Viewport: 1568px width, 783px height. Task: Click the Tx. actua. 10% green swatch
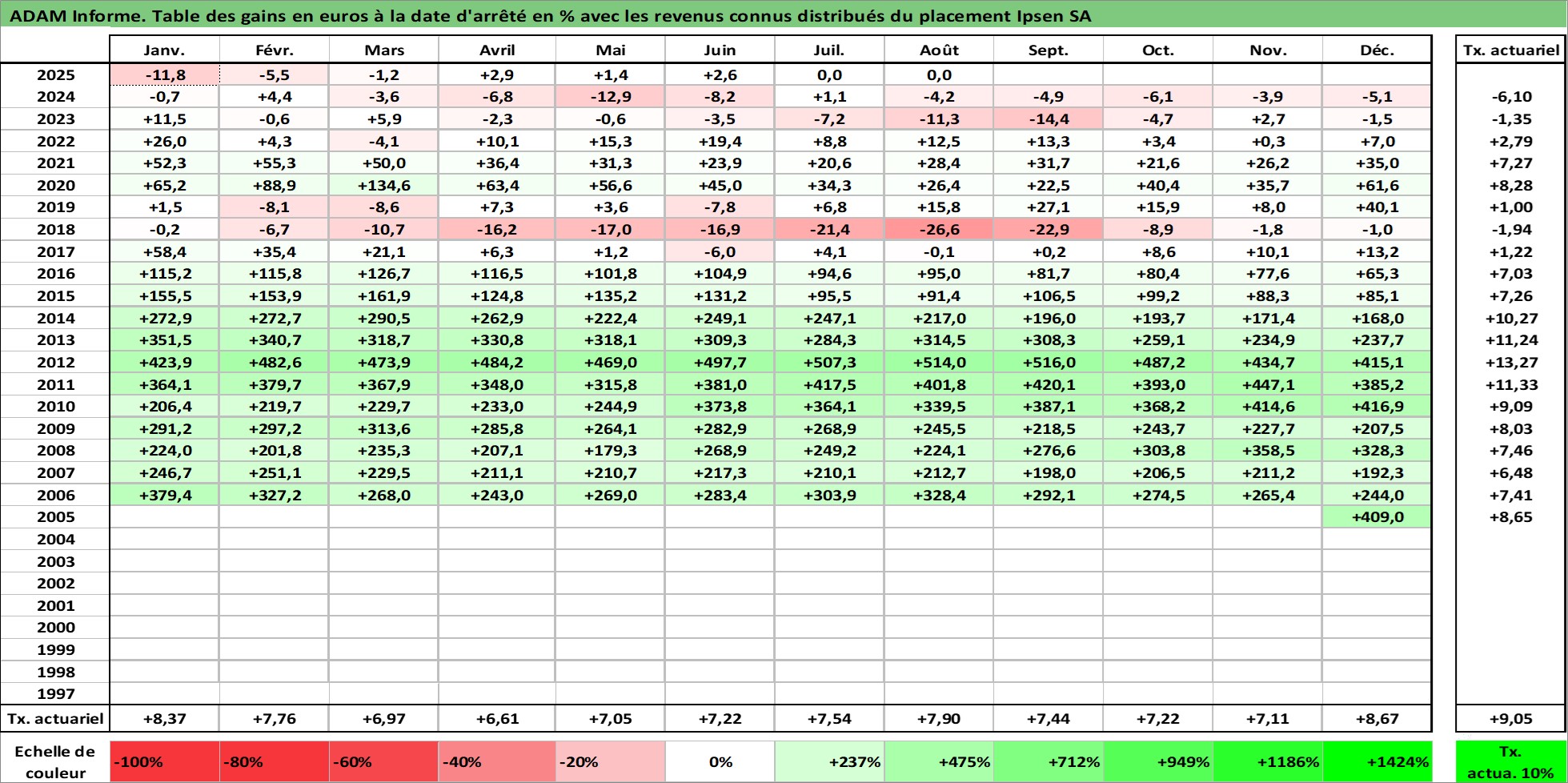(x=1510, y=761)
